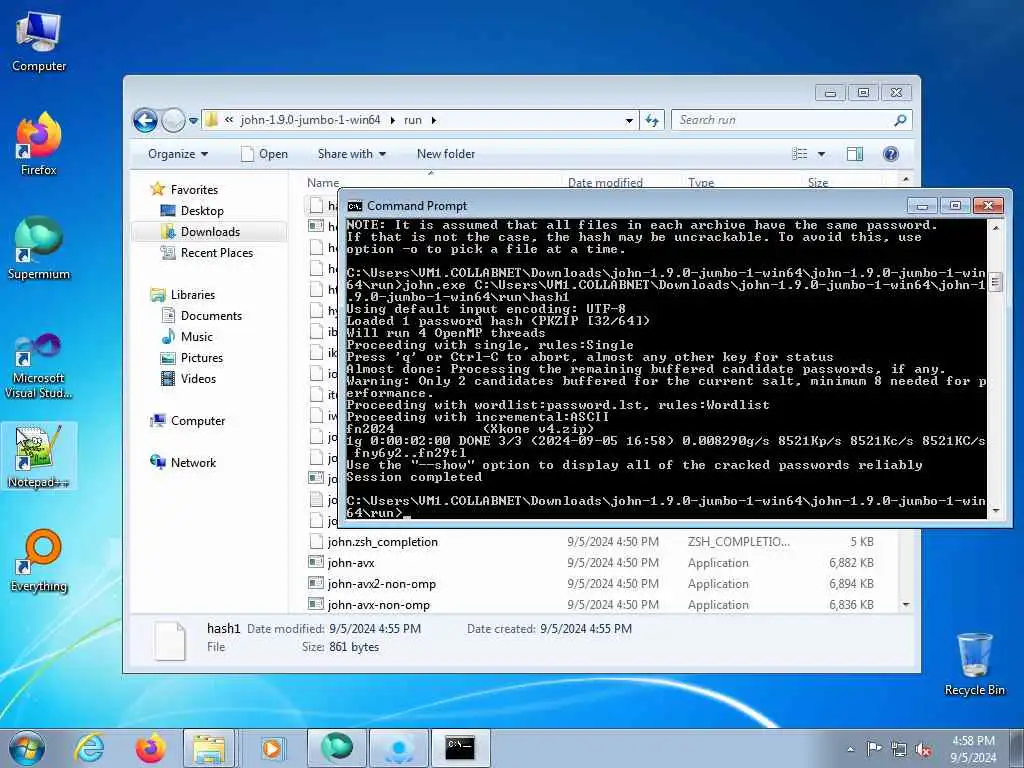The width and height of the screenshot is (1024, 768).
Task: Open the Recycle Bin
Action: coord(974,664)
